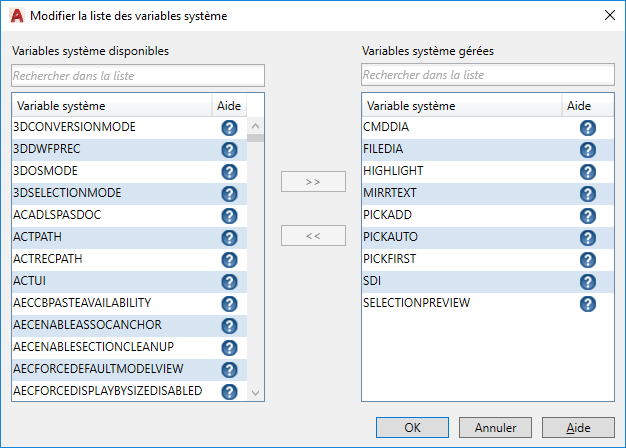Sort available list by Variable système header
The image size is (626, 448).
(x=110, y=106)
